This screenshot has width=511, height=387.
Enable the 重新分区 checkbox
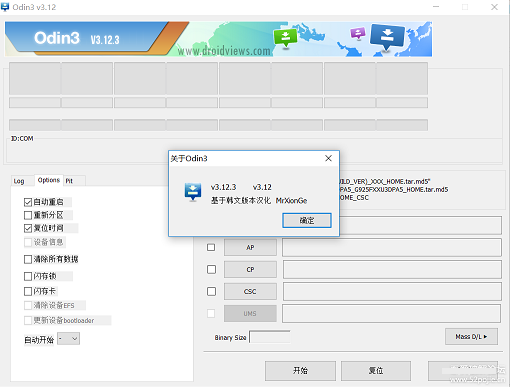point(28,215)
